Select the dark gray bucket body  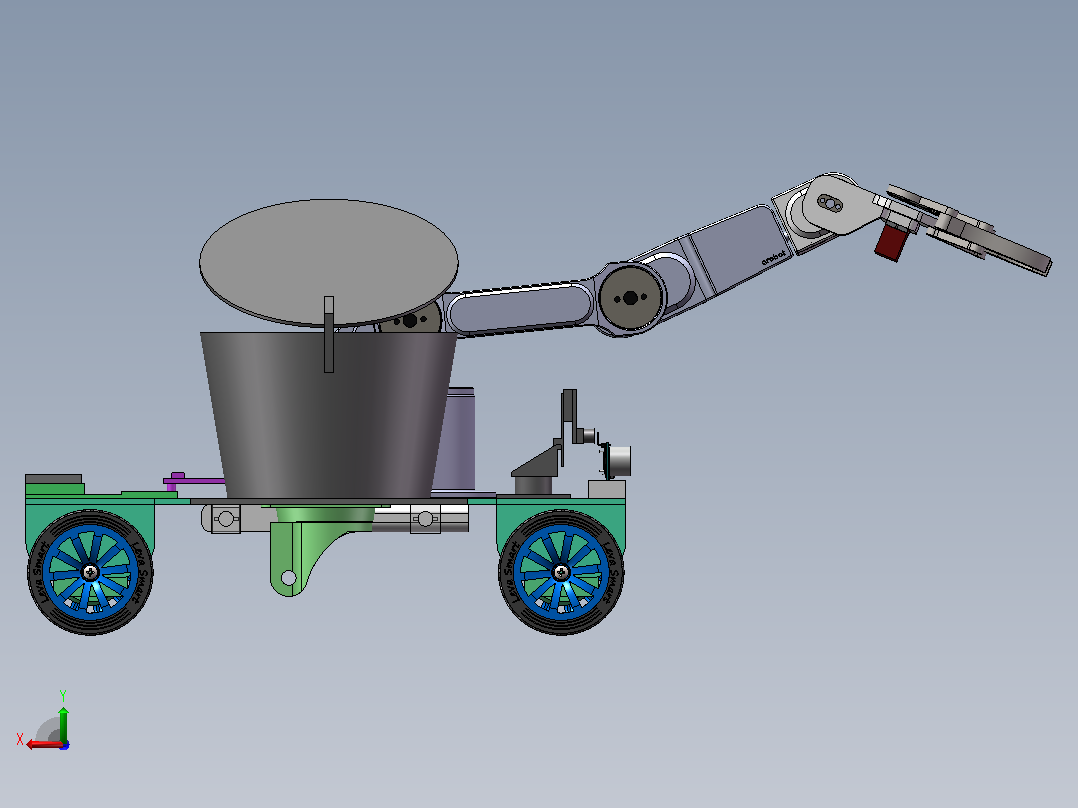click(x=329, y=415)
